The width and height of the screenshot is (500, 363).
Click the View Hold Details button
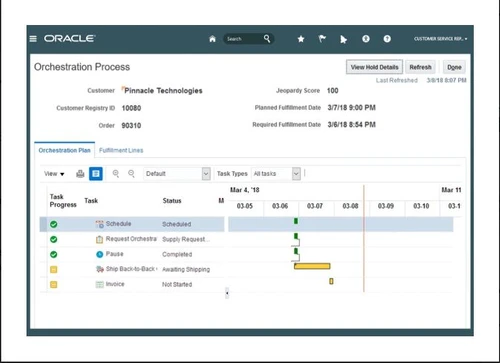[x=374, y=67]
